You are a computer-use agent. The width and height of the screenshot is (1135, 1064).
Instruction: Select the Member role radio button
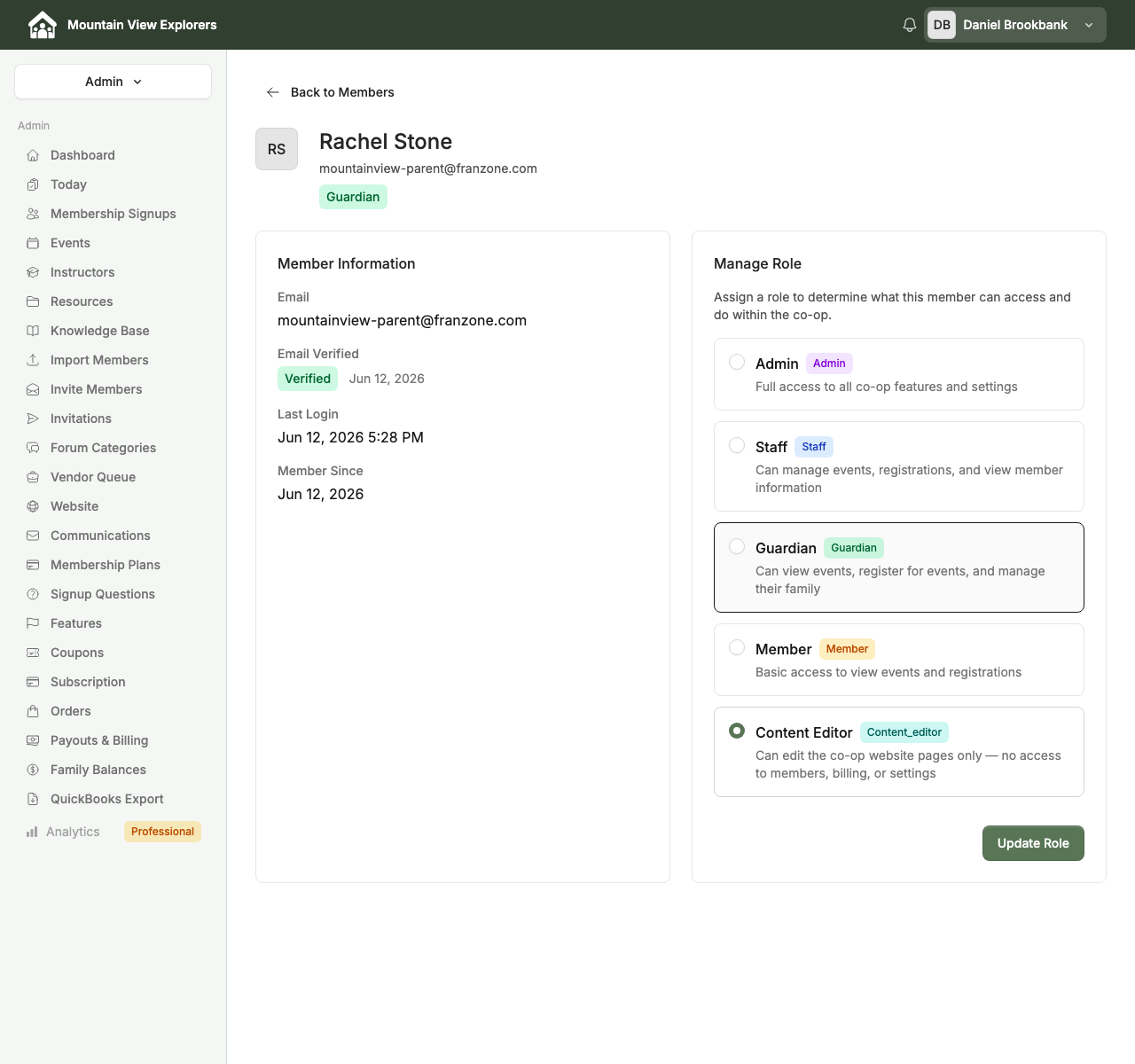[737, 647]
